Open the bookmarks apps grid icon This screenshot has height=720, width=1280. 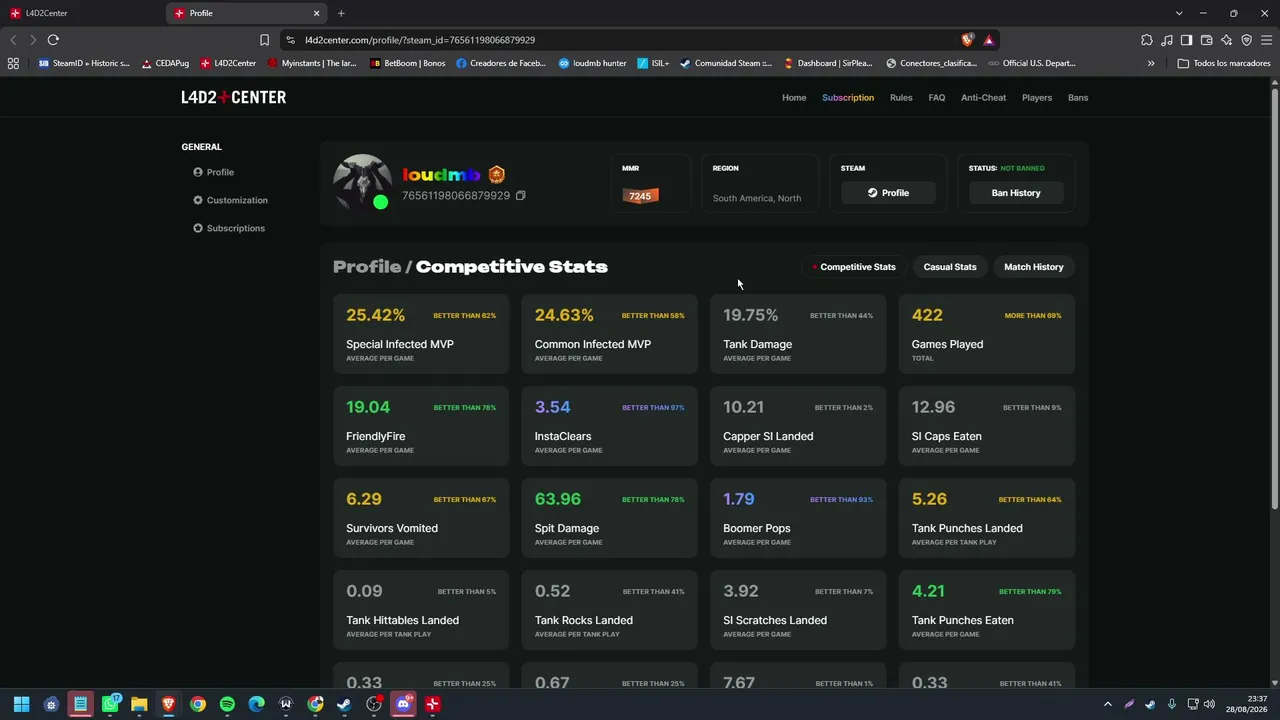[13, 63]
